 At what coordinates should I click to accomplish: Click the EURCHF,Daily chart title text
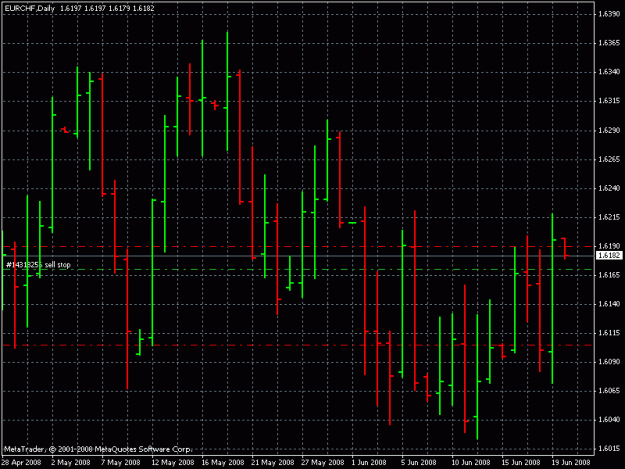pos(29,8)
